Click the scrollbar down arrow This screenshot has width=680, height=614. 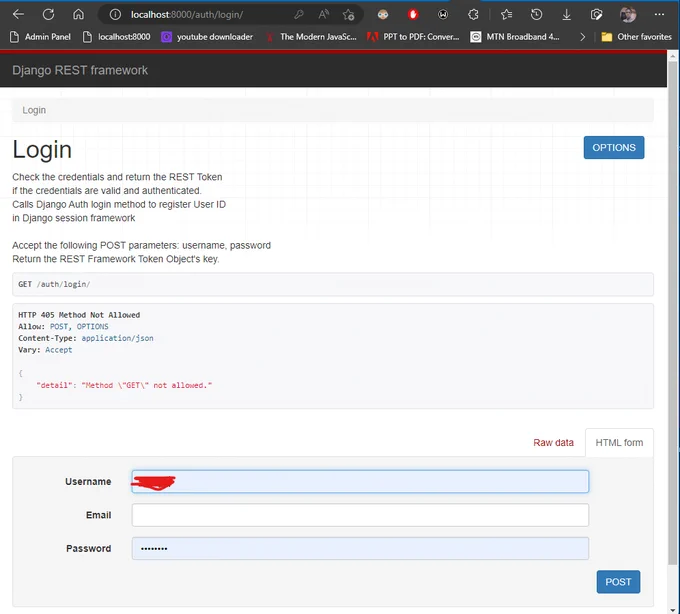point(673,609)
